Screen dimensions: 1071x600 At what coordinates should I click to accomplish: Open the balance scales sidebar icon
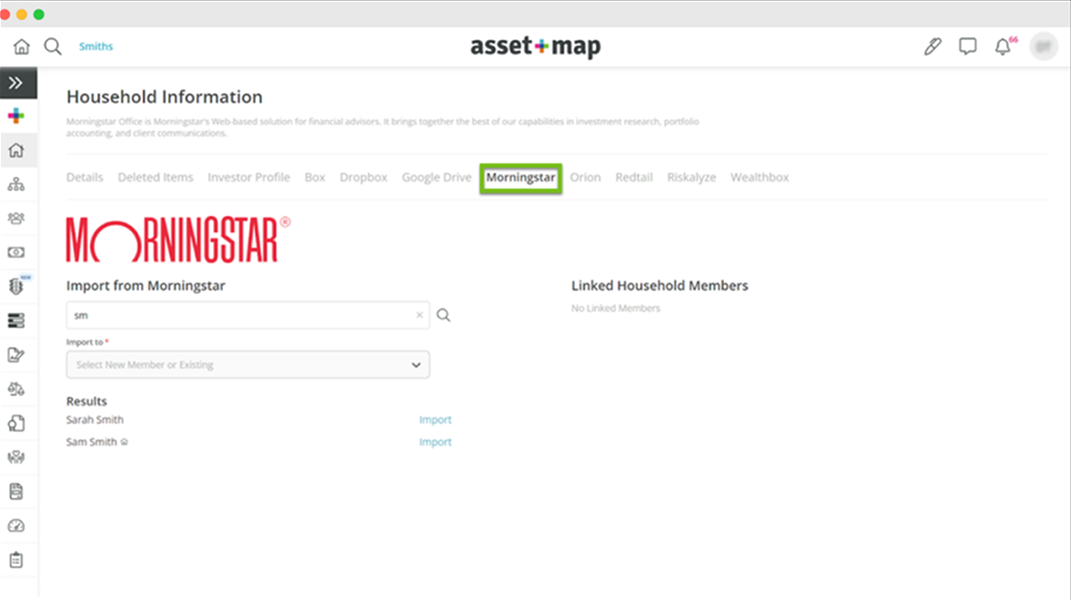(16, 389)
